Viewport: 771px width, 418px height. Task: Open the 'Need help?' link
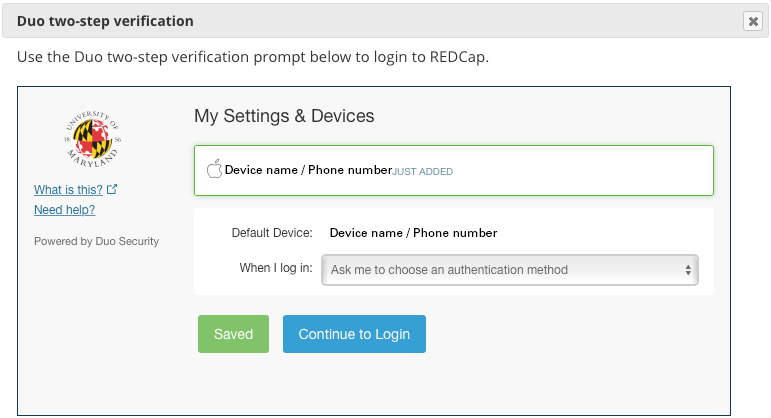64,210
